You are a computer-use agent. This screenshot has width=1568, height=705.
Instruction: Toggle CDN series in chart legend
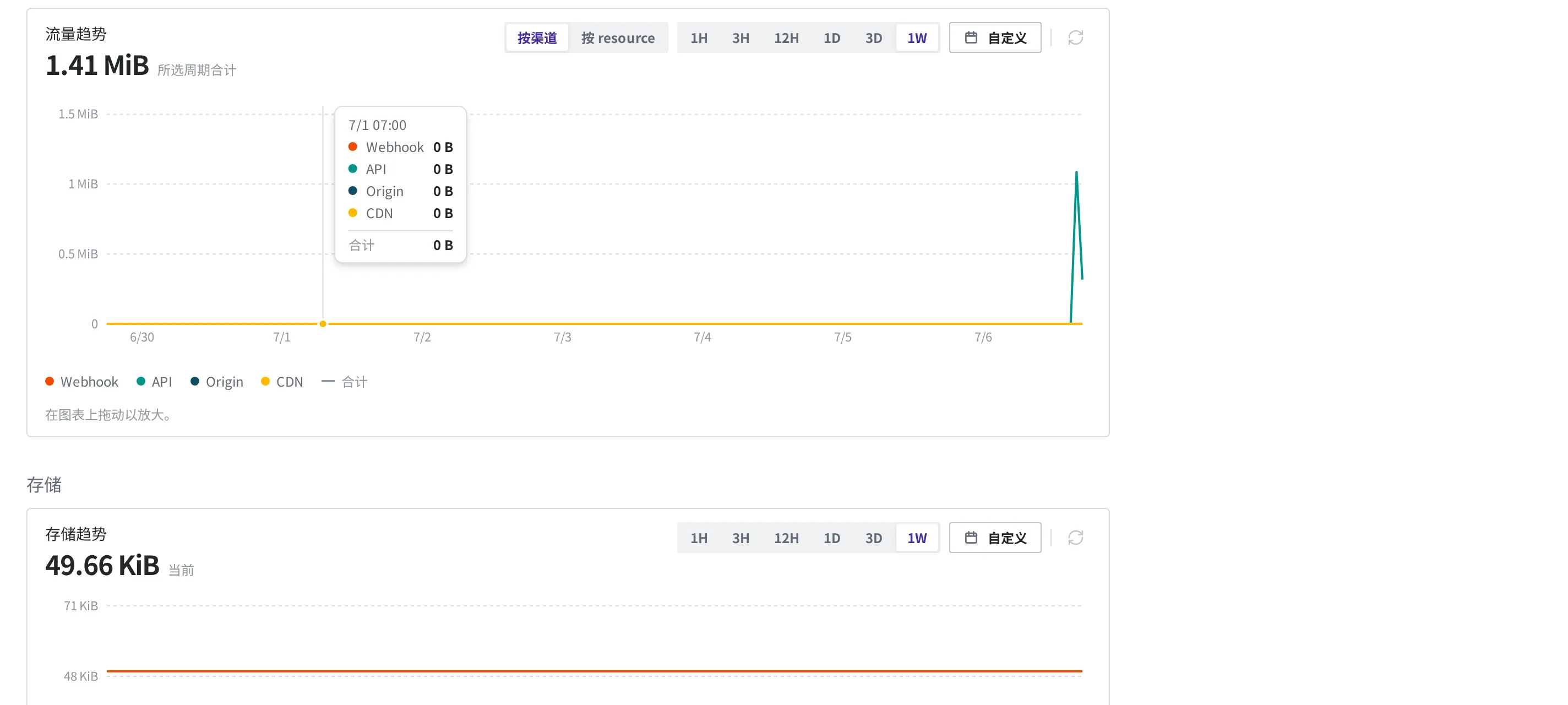click(x=282, y=382)
